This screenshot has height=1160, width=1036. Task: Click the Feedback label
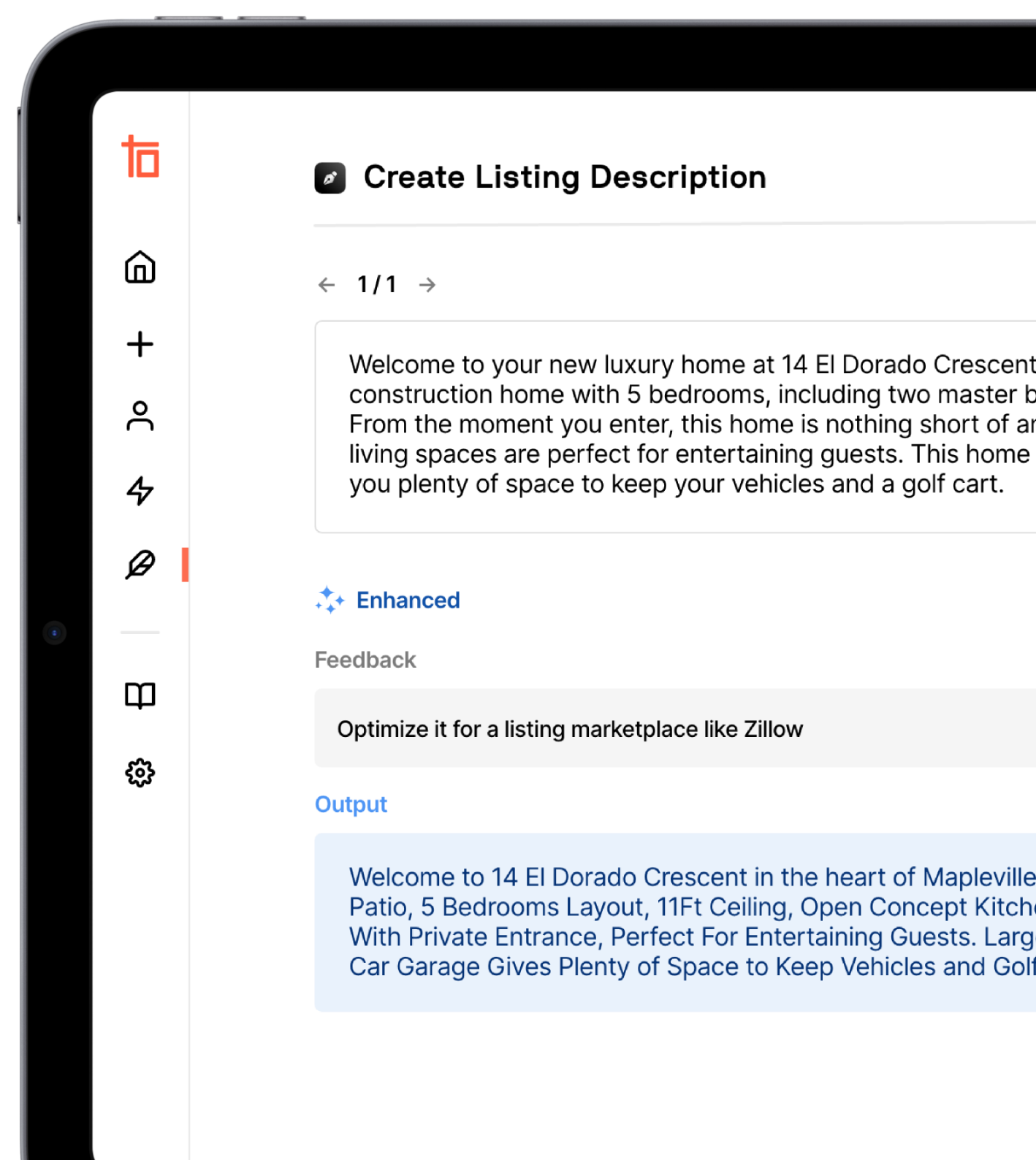point(365,660)
